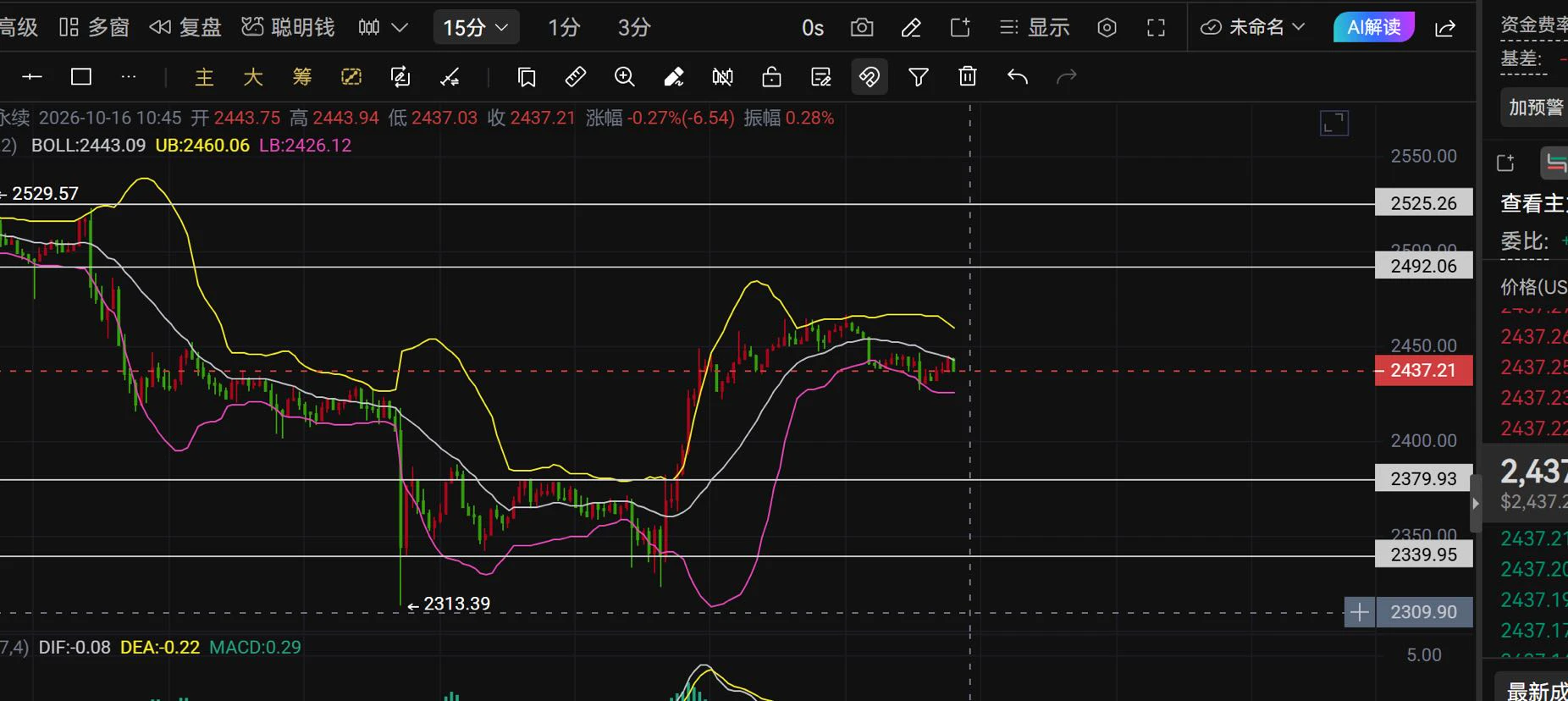Click 加预警 add alert button
This screenshot has height=701, width=1568.
[1535, 108]
